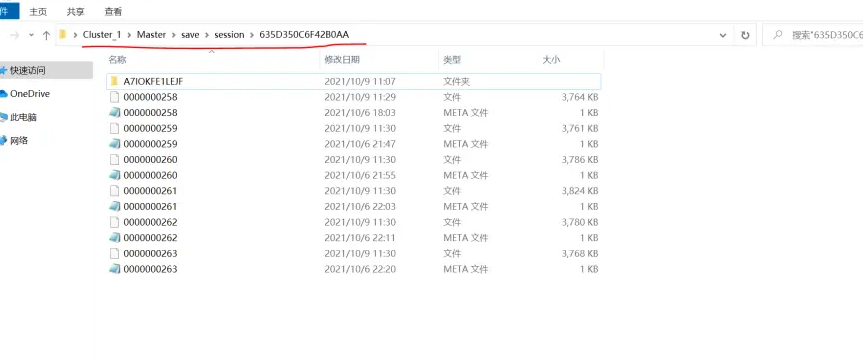Click the icon of 0000000260 META file
Viewport: 863px width, 362px height.
(114, 175)
